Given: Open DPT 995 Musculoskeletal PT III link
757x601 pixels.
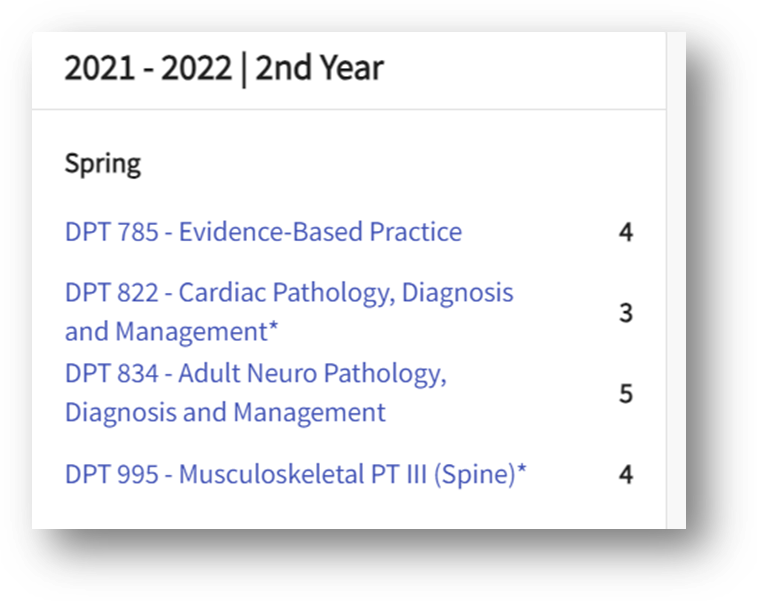Looking at the screenshot, I should pyautogui.click(x=295, y=474).
